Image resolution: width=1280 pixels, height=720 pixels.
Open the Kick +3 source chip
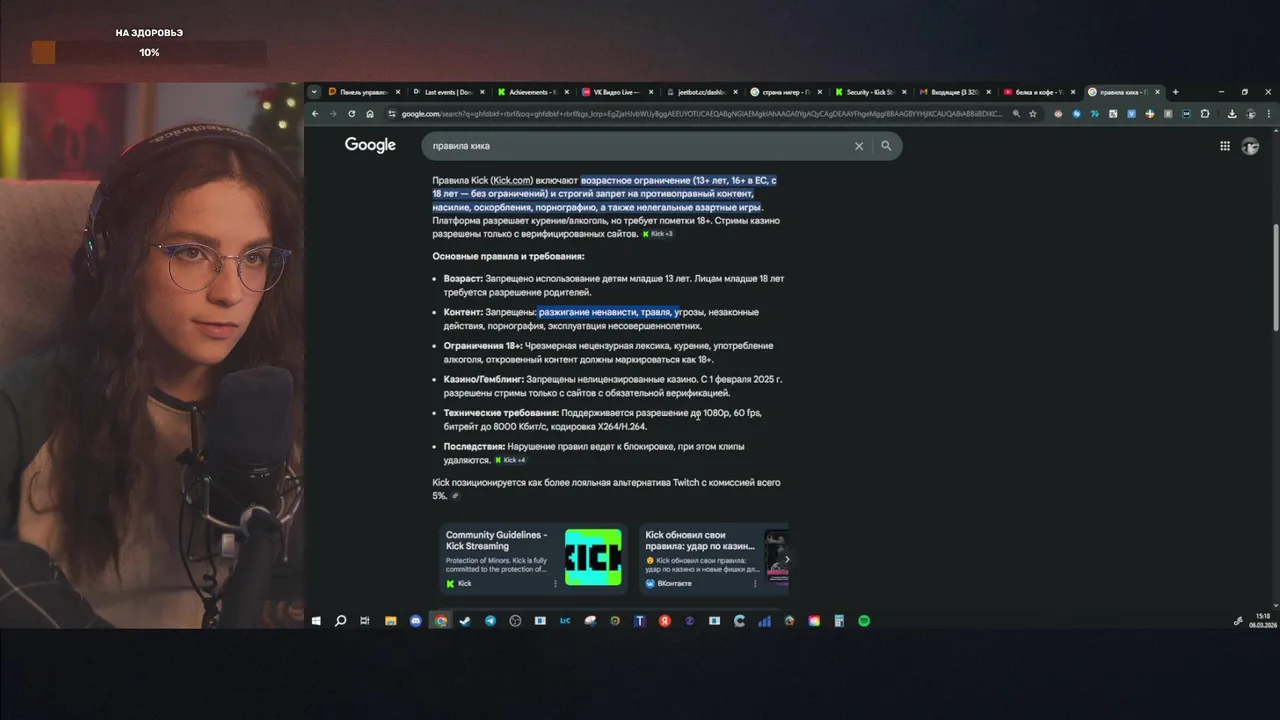tap(657, 234)
